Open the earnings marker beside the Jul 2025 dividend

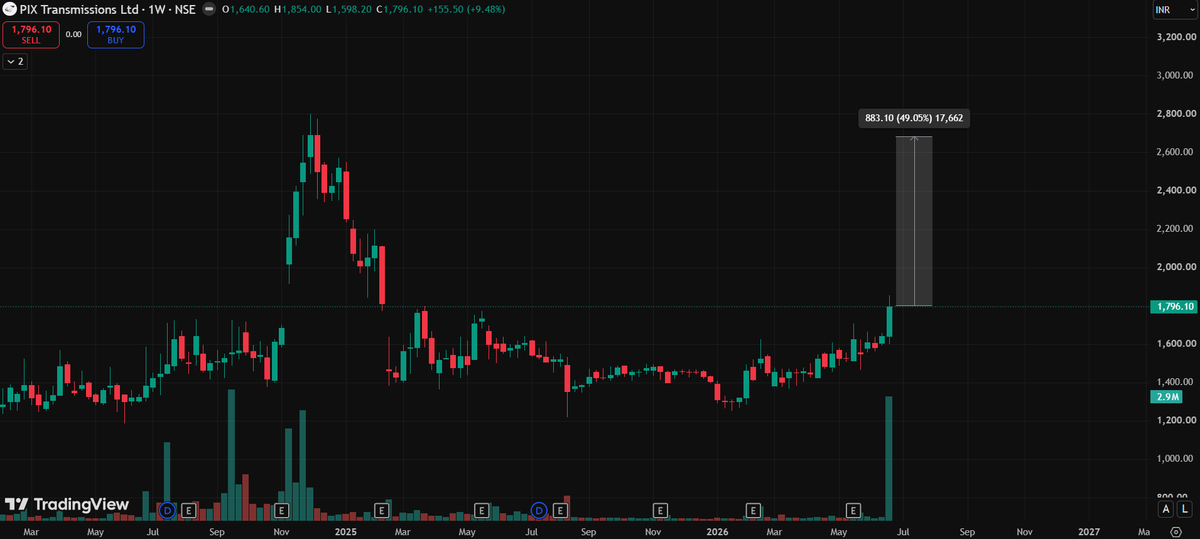click(560, 510)
